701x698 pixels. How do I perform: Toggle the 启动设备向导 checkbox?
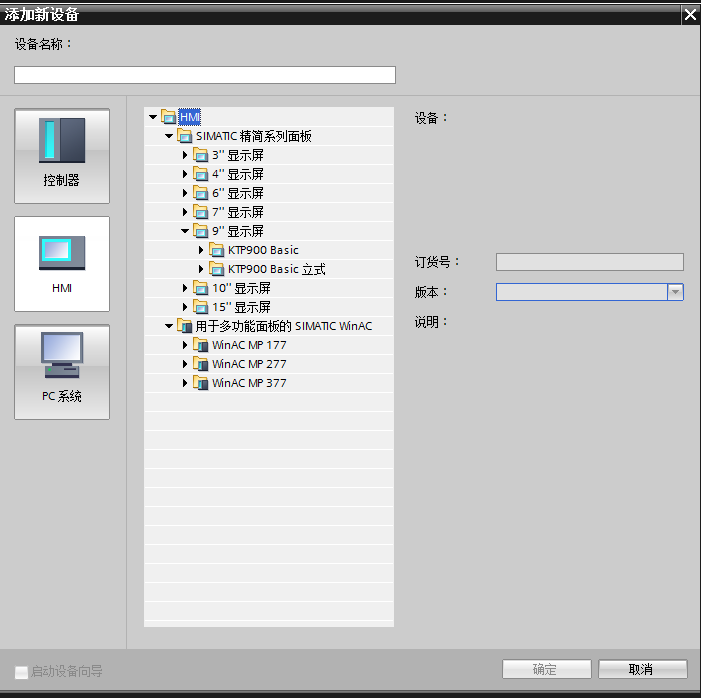pos(21,672)
